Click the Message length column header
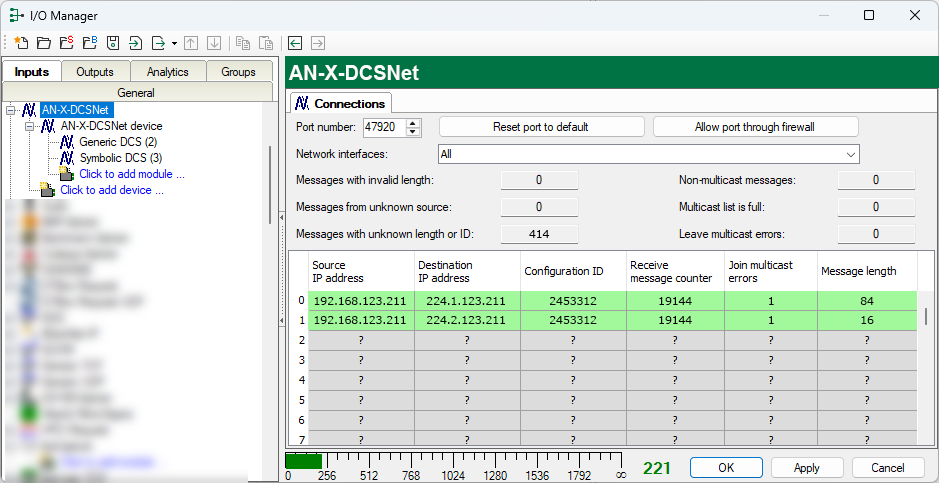This screenshot has height=483, width=939. (x=867, y=271)
